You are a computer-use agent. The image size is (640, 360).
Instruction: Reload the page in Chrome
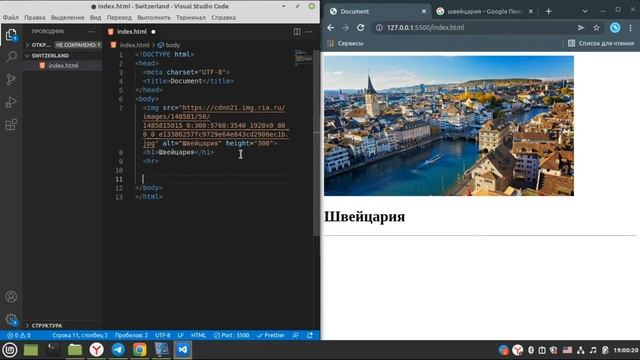tap(360, 28)
